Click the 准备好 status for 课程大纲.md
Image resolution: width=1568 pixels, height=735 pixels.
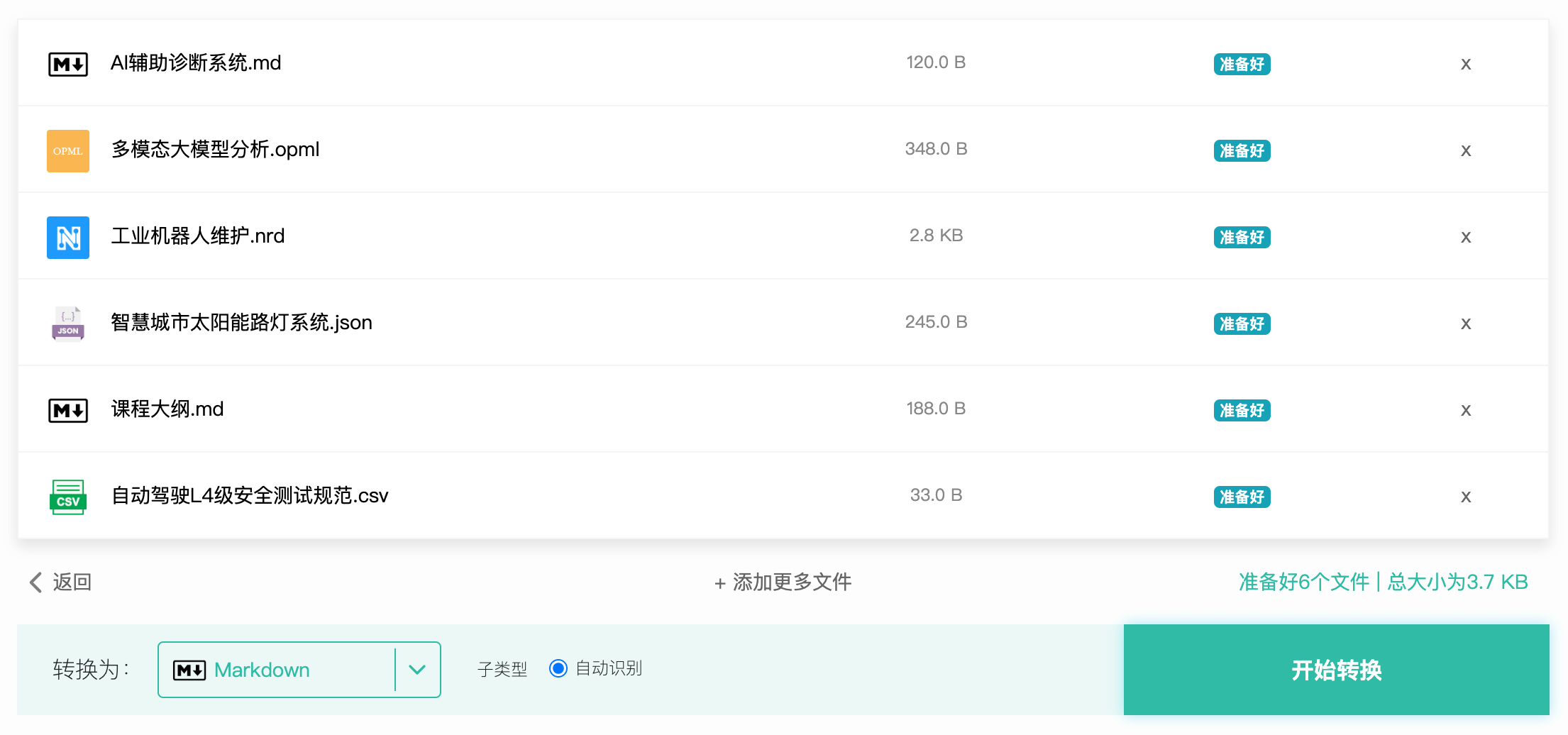click(1241, 410)
